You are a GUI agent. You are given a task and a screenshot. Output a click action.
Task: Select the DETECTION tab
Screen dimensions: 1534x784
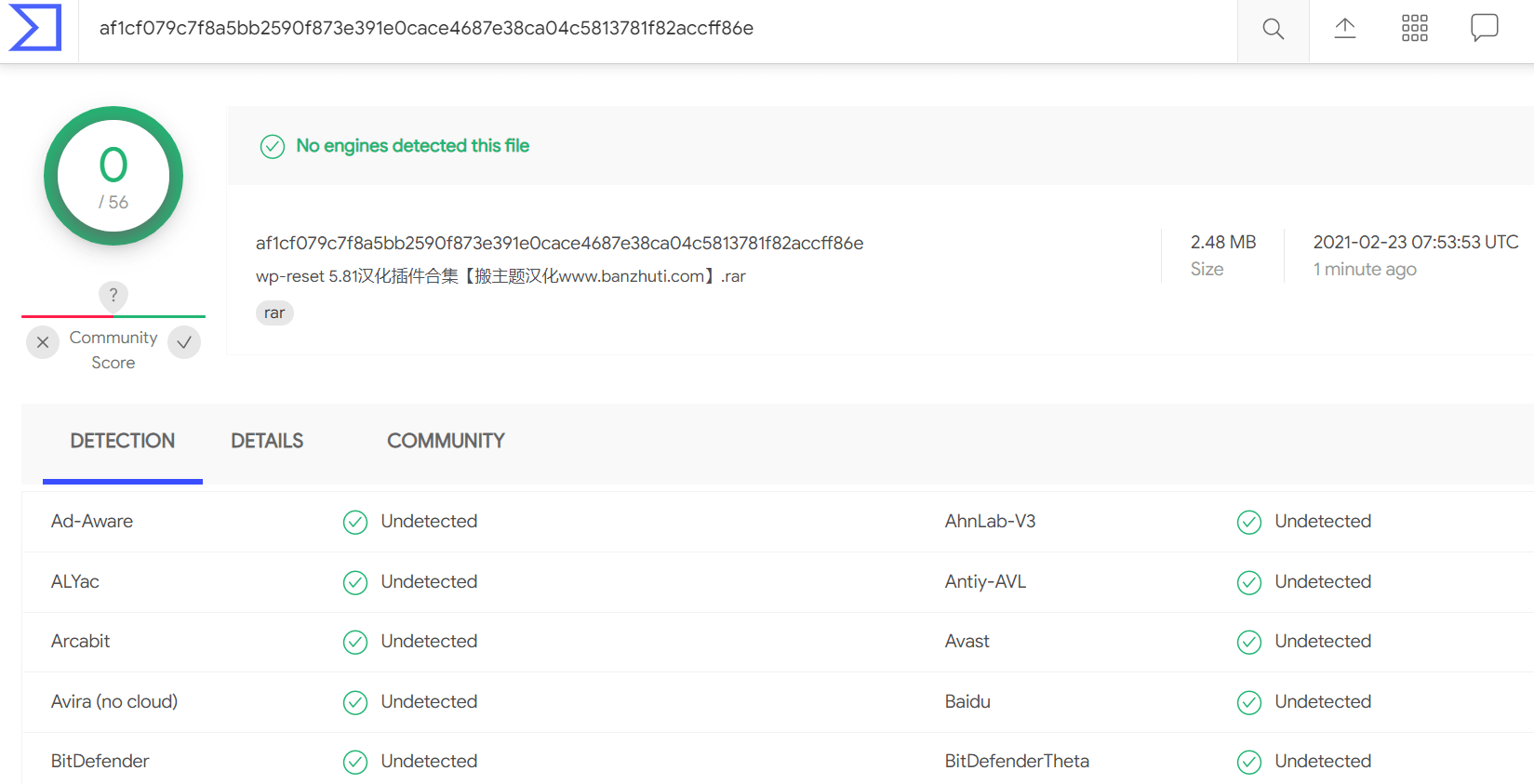pos(123,441)
